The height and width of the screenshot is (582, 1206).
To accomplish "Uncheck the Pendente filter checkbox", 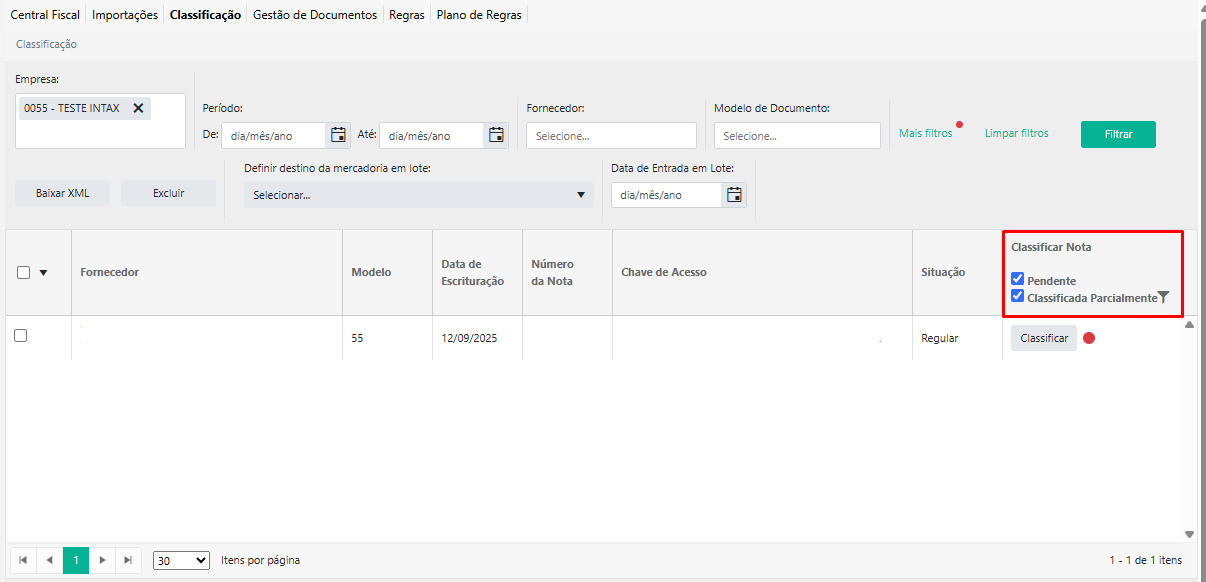I will [1018, 279].
